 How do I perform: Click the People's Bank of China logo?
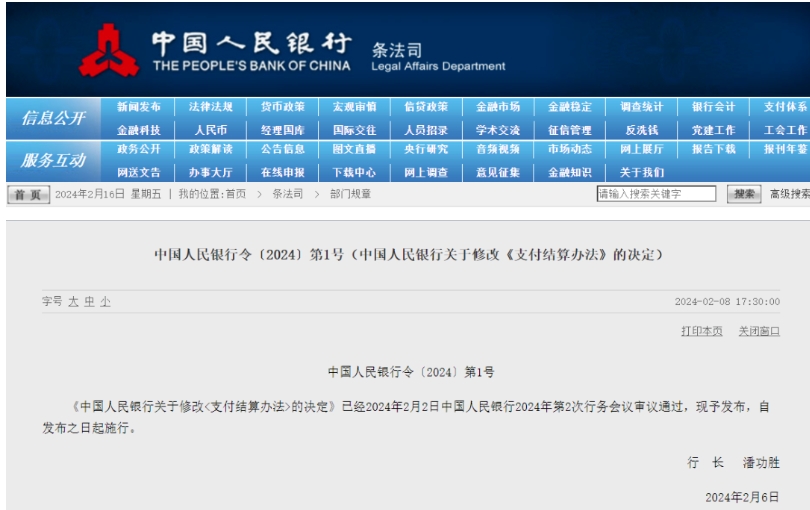109,50
